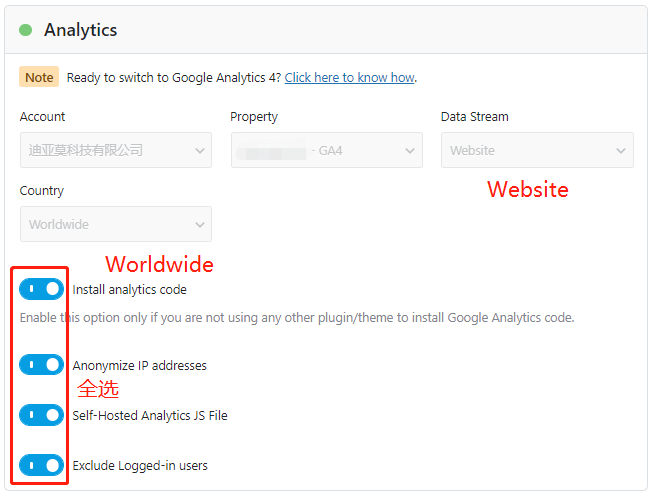Click 'Ready to switch to Google Analytics 4?' text
Image resolution: width=653 pixels, height=495 pixels.
tap(174, 77)
